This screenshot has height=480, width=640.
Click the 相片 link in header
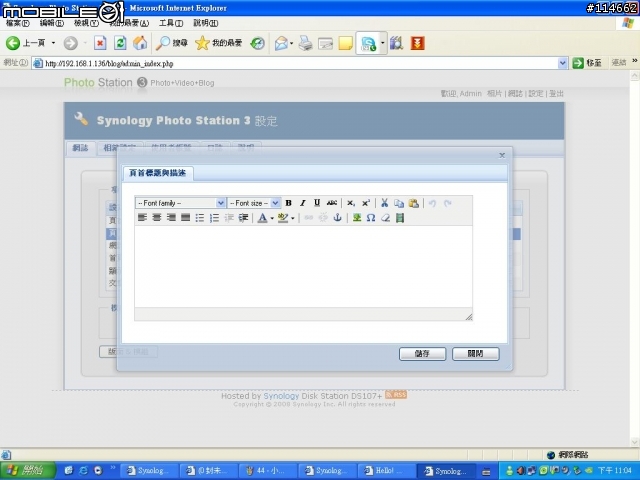(x=494, y=93)
